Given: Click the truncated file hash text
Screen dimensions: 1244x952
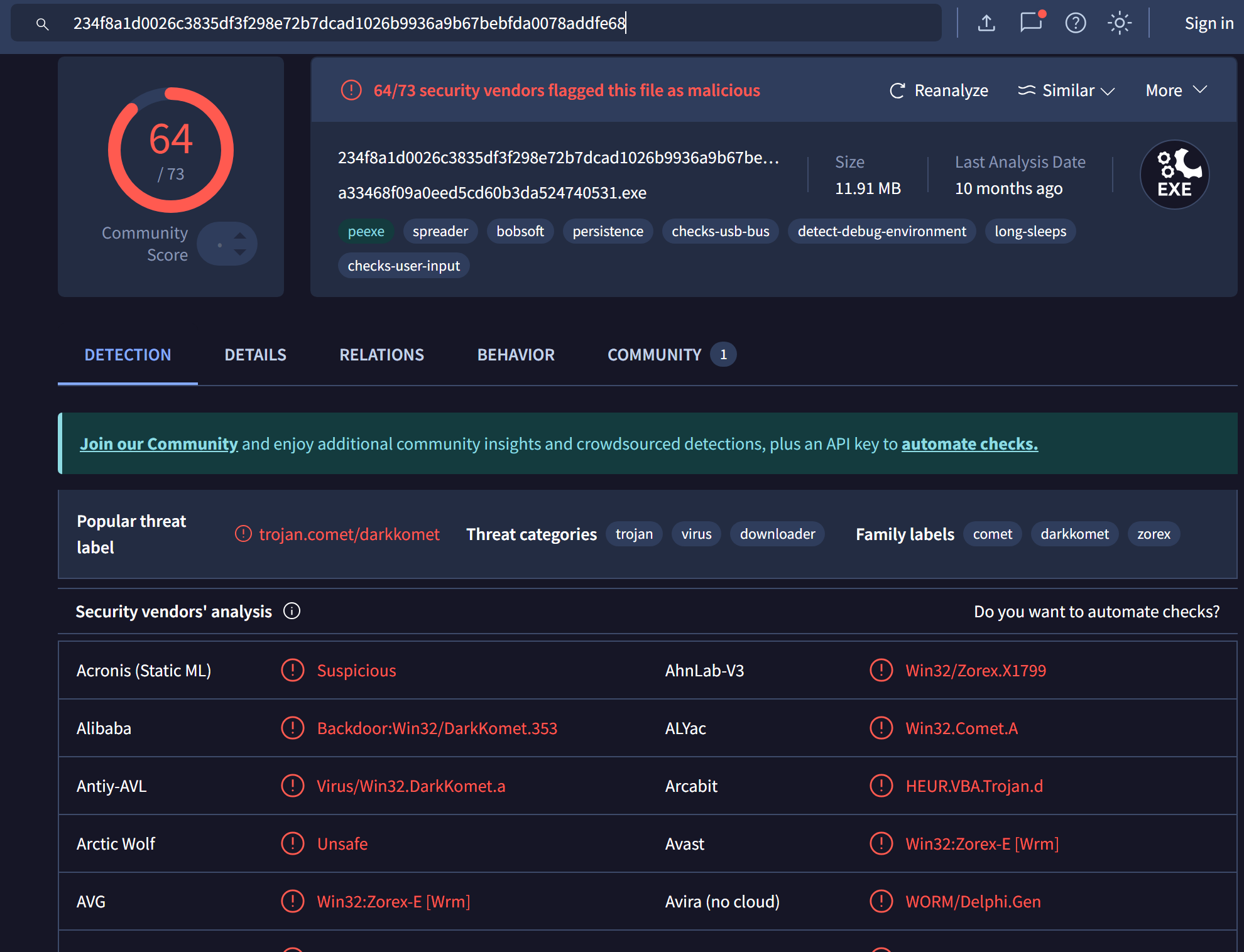Looking at the screenshot, I should tap(559, 158).
